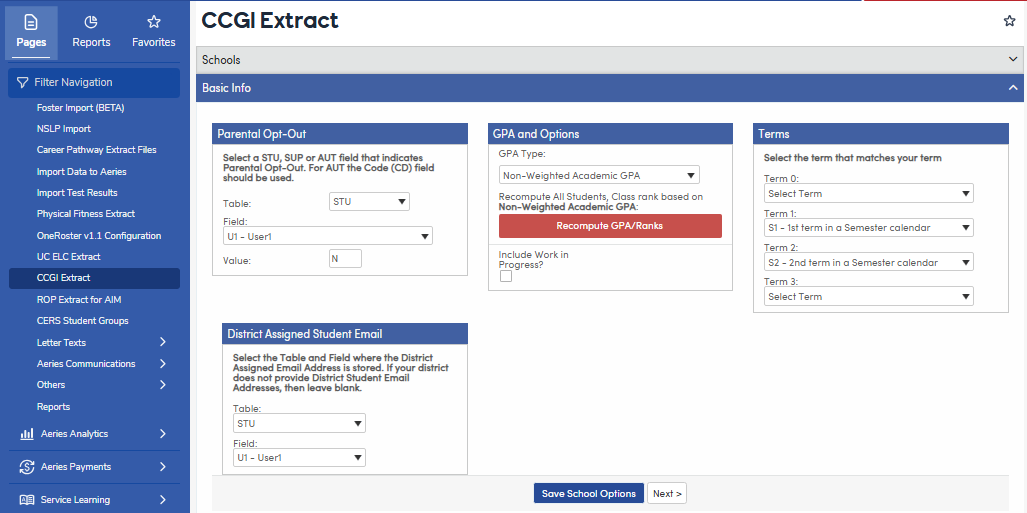
Task: Open the Favorites star icon
Action: tap(154, 22)
